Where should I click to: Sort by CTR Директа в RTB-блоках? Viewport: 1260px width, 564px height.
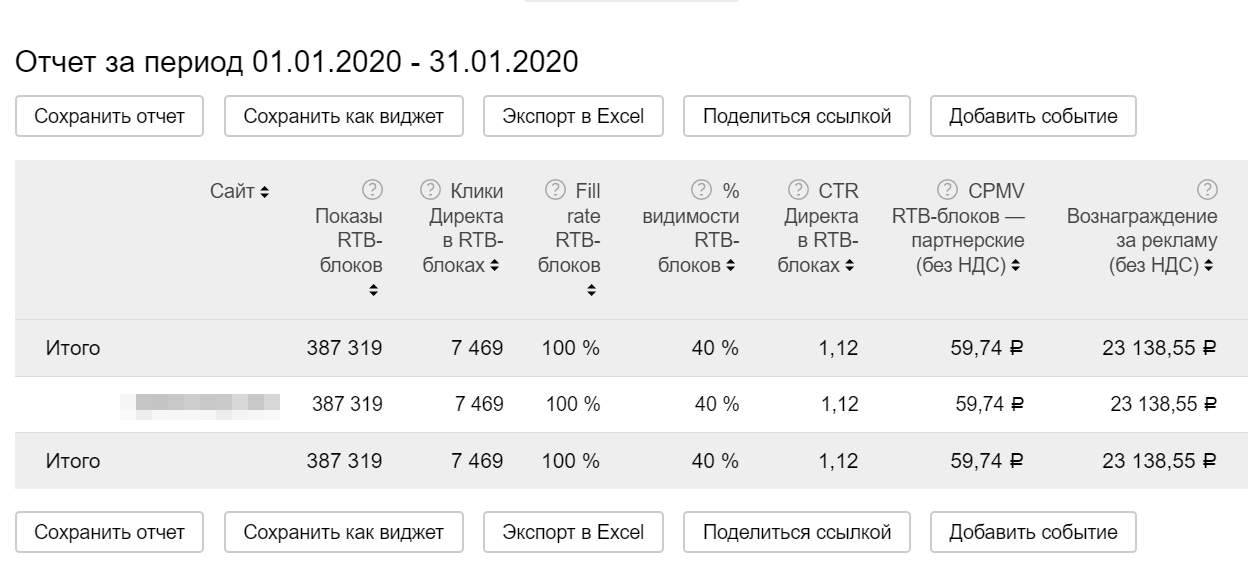click(849, 267)
